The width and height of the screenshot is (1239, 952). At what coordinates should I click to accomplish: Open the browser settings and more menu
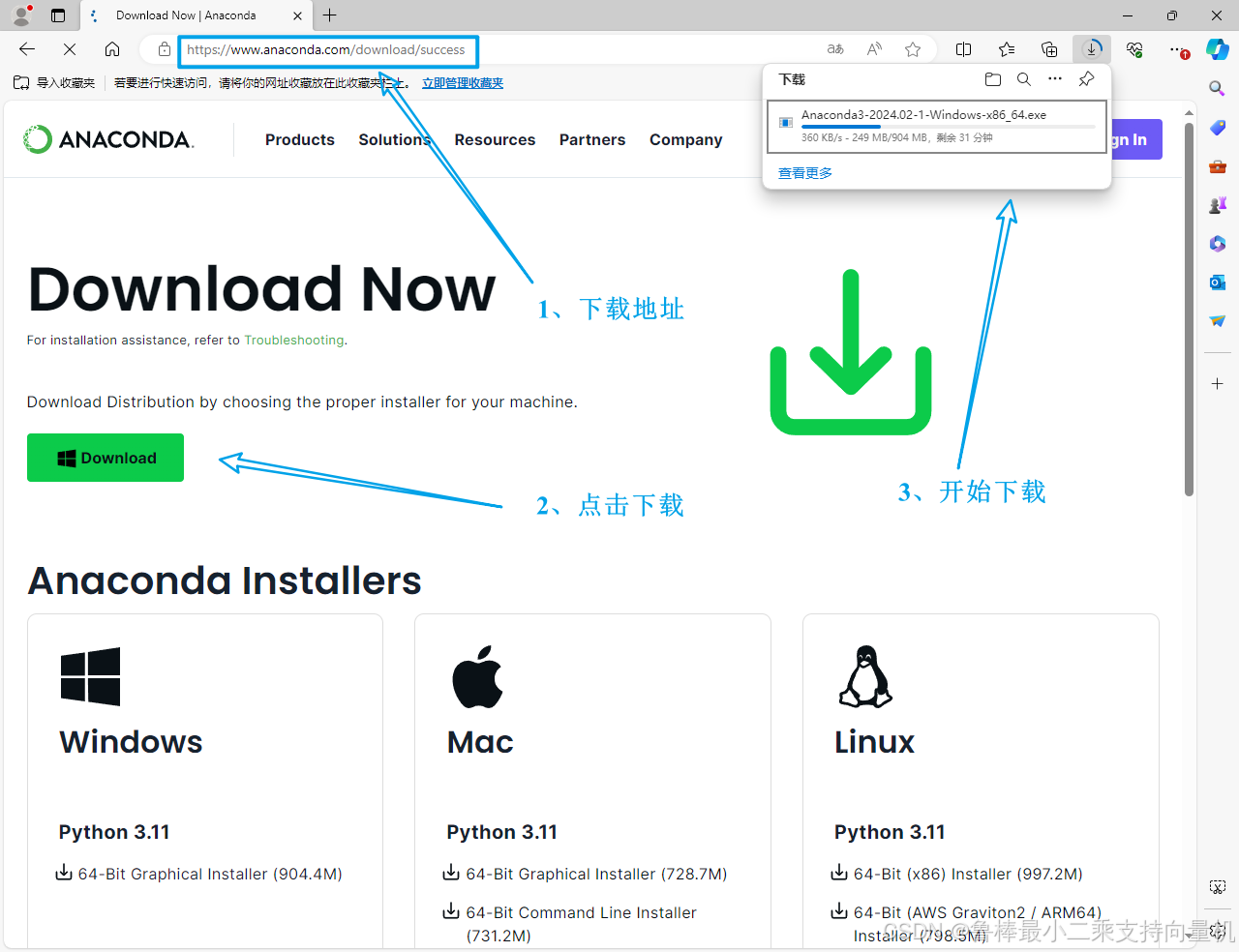pos(1177,49)
